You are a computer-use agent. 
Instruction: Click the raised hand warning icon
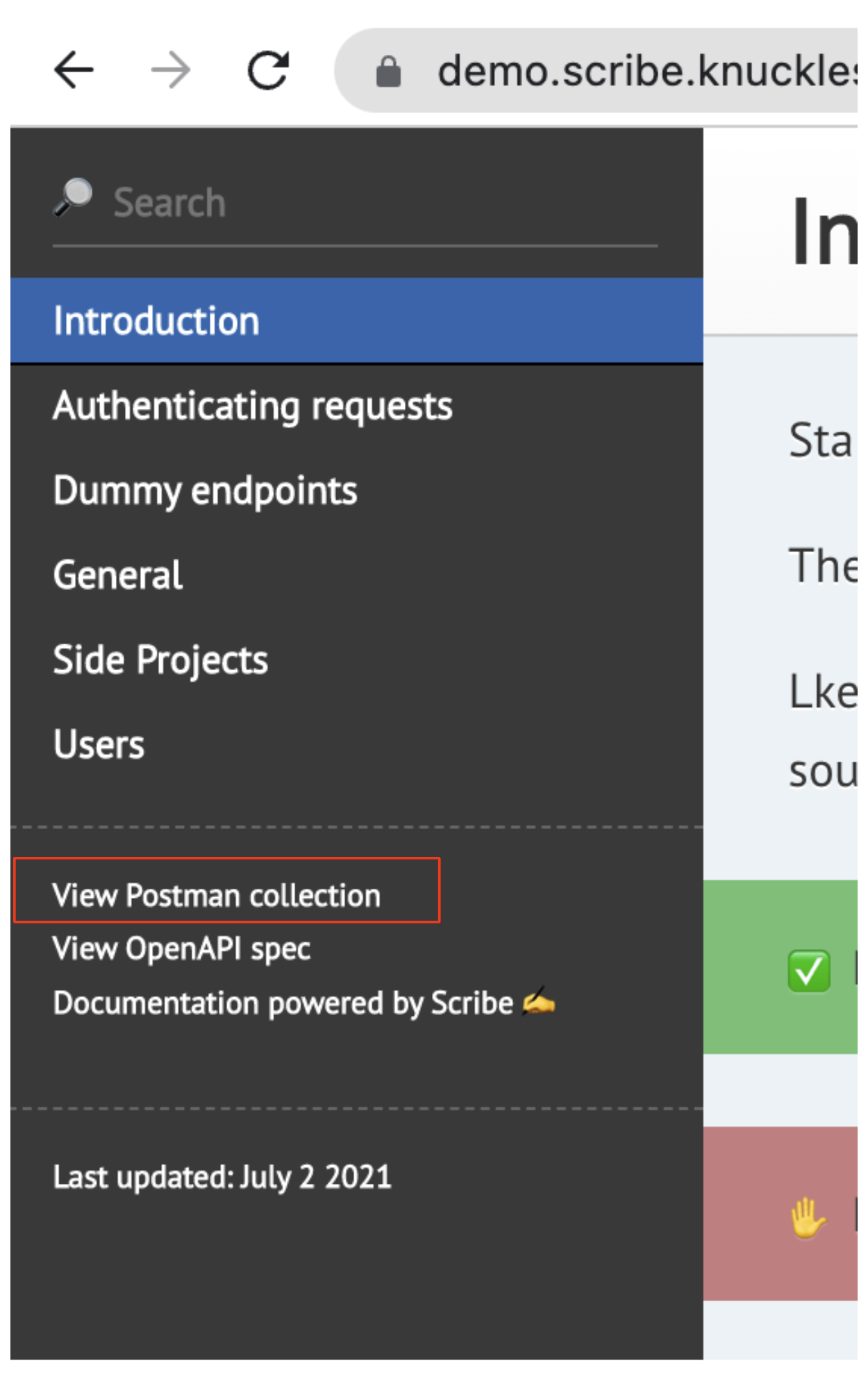808,1218
